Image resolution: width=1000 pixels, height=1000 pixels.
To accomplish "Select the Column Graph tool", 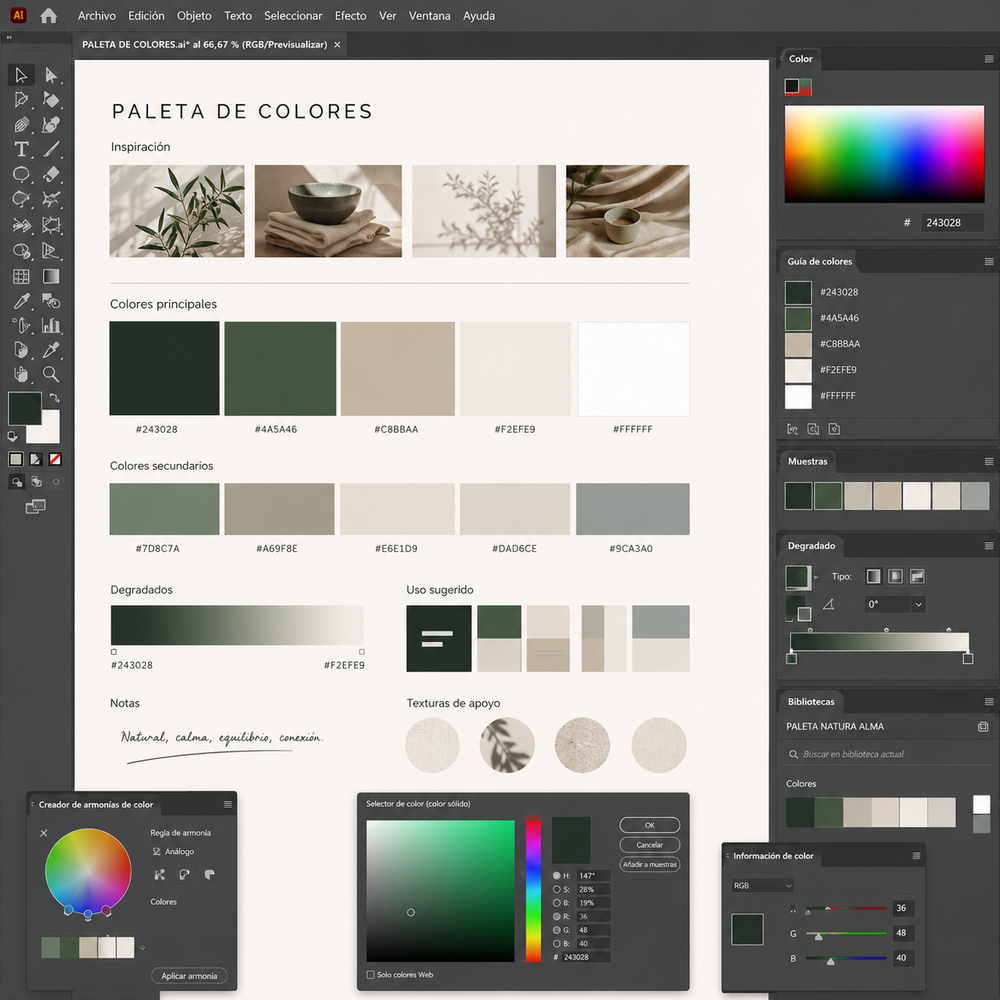I will click(51, 325).
